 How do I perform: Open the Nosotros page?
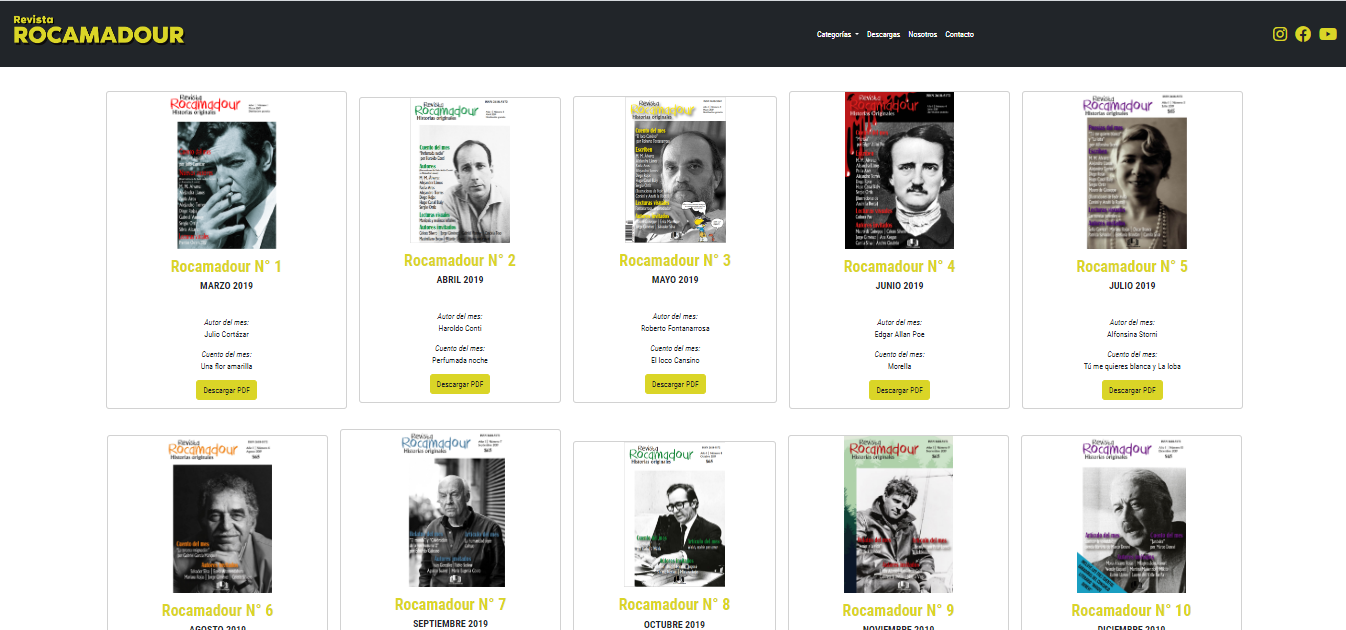[923, 34]
